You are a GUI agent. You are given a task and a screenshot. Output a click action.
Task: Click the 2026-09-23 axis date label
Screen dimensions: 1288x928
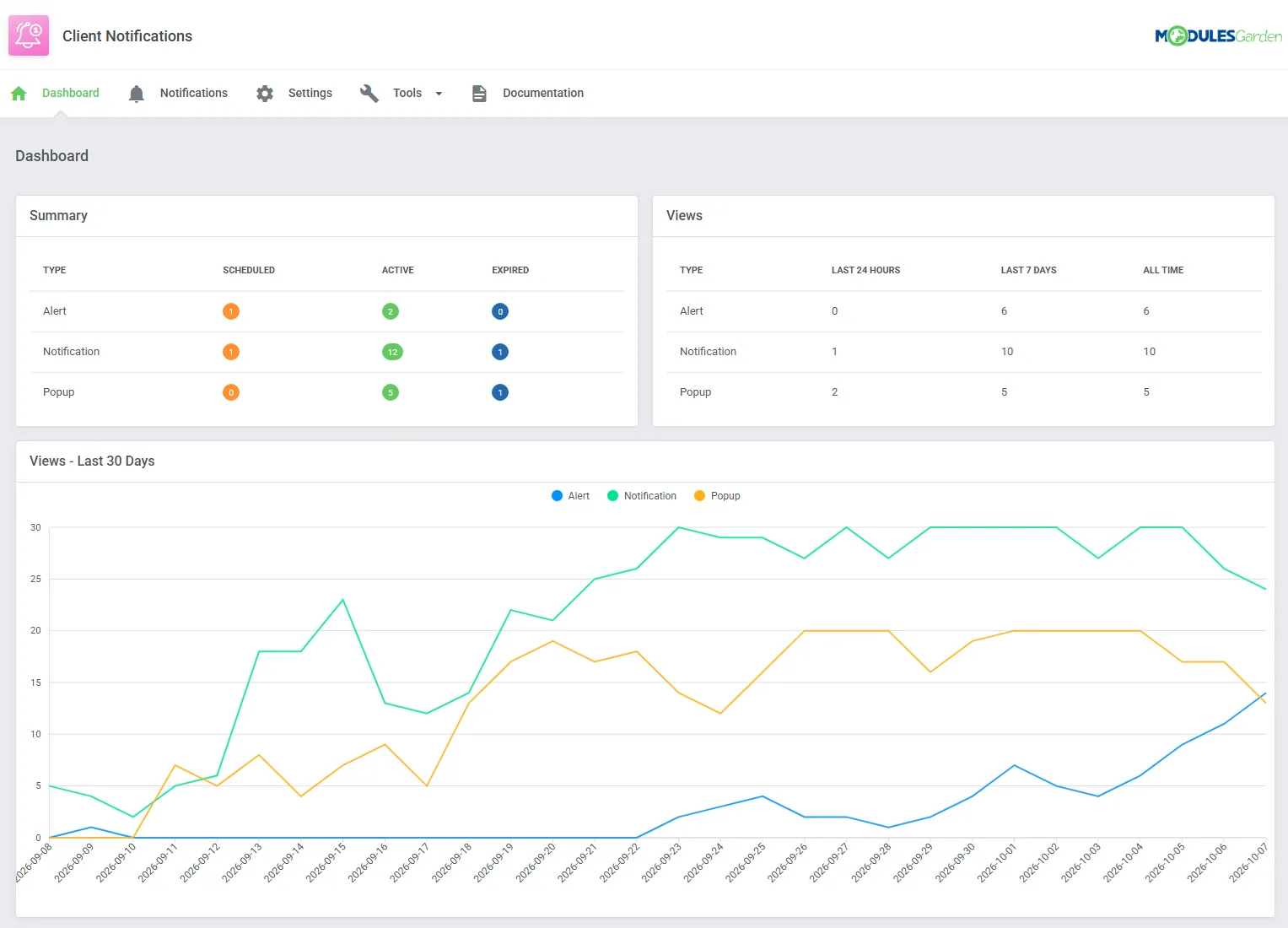tap(661, 862)
